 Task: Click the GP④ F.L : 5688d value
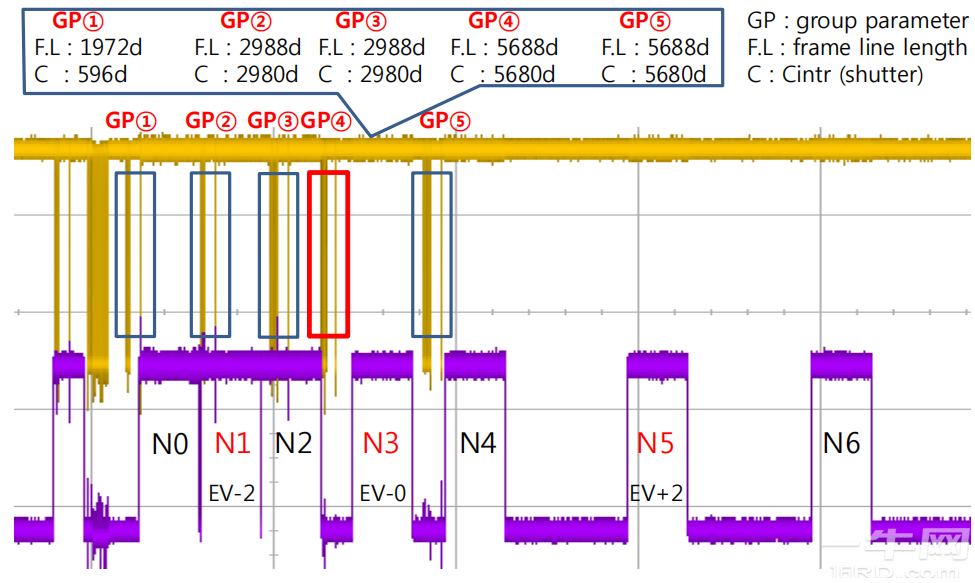pyautogui.click(x=504, y=47)
